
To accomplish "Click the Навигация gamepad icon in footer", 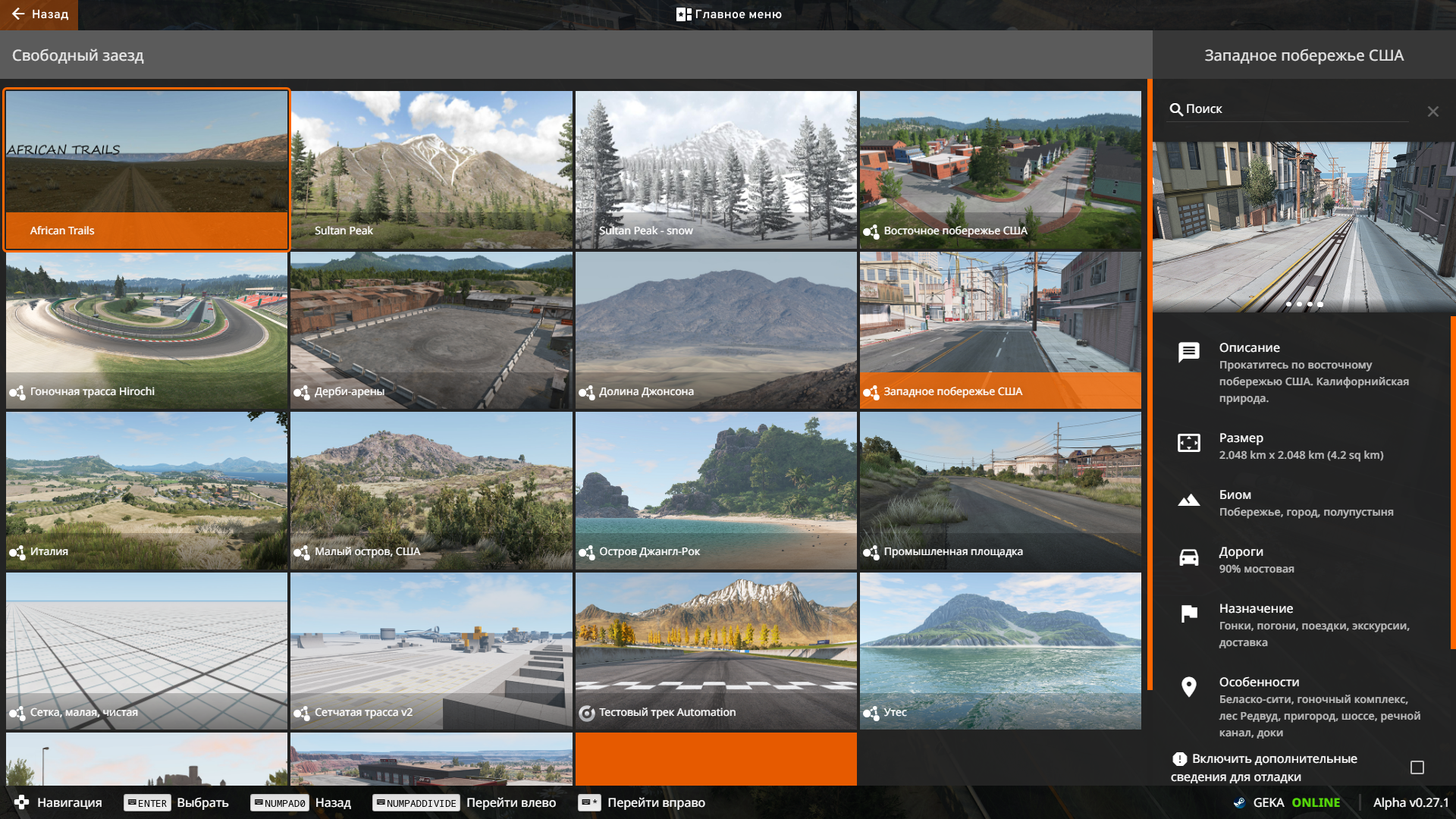I will coord(21,802).
